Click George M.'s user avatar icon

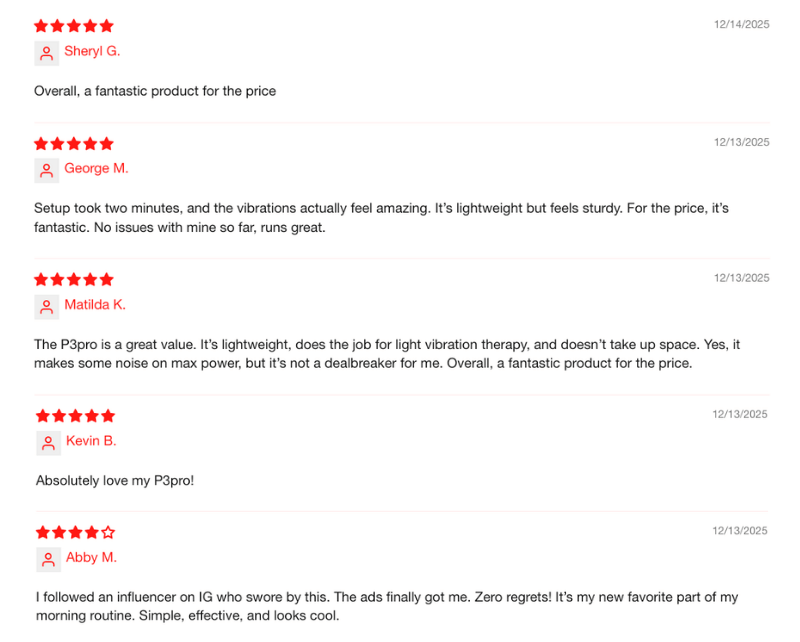coord(46,170)
